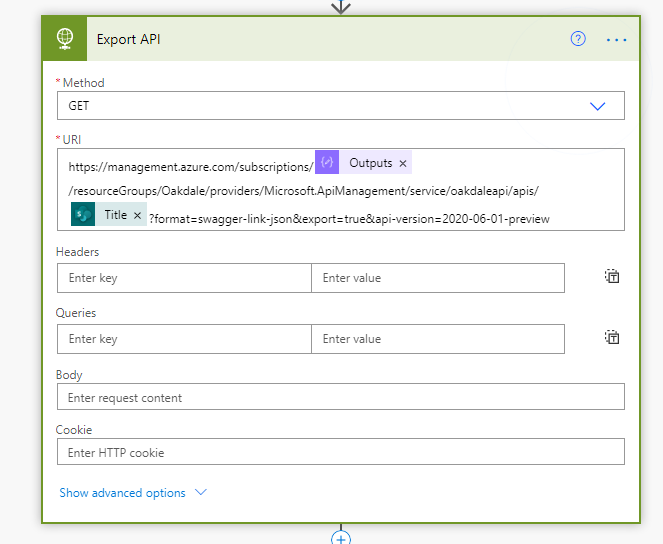Select the Outputs dynamic content token
The width and height of the screenshot is (663, 544).
[x=364, y=162]
